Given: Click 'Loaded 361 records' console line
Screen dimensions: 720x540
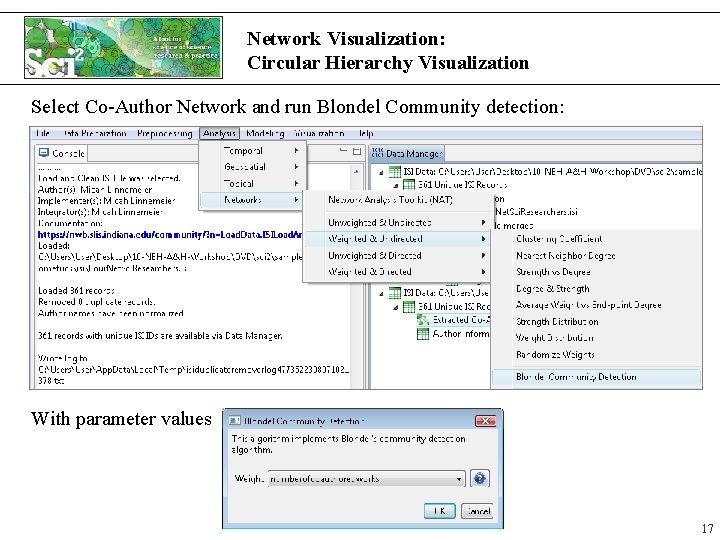Looking at the screenshot, I should 76,291.
